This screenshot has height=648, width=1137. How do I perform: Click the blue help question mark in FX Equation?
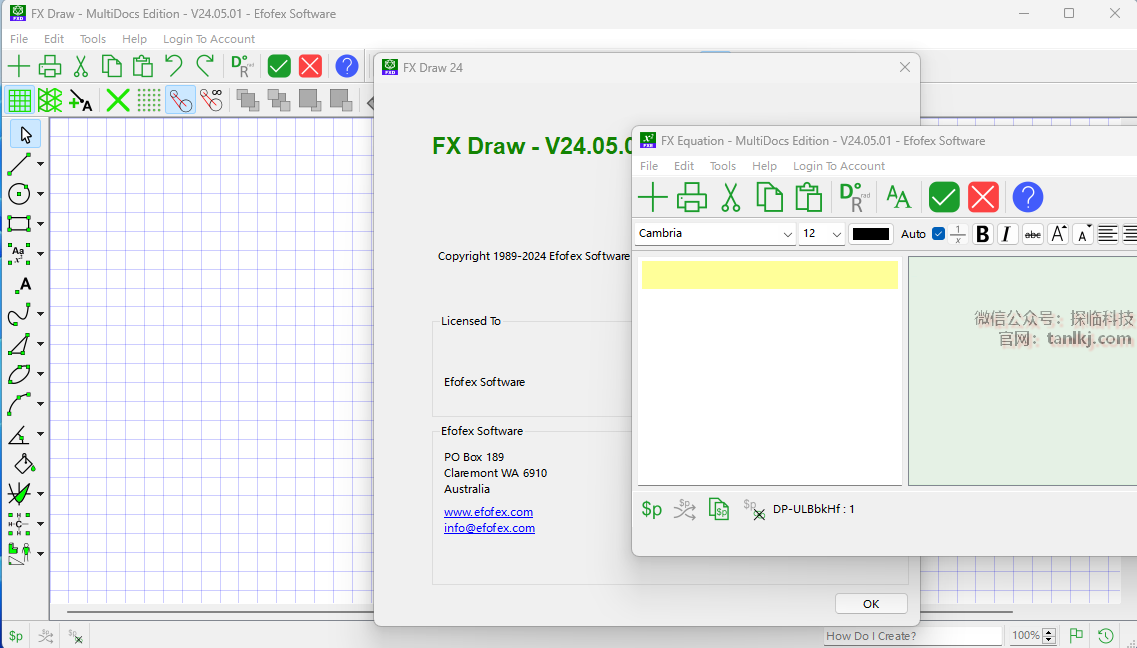point(1027,197)
